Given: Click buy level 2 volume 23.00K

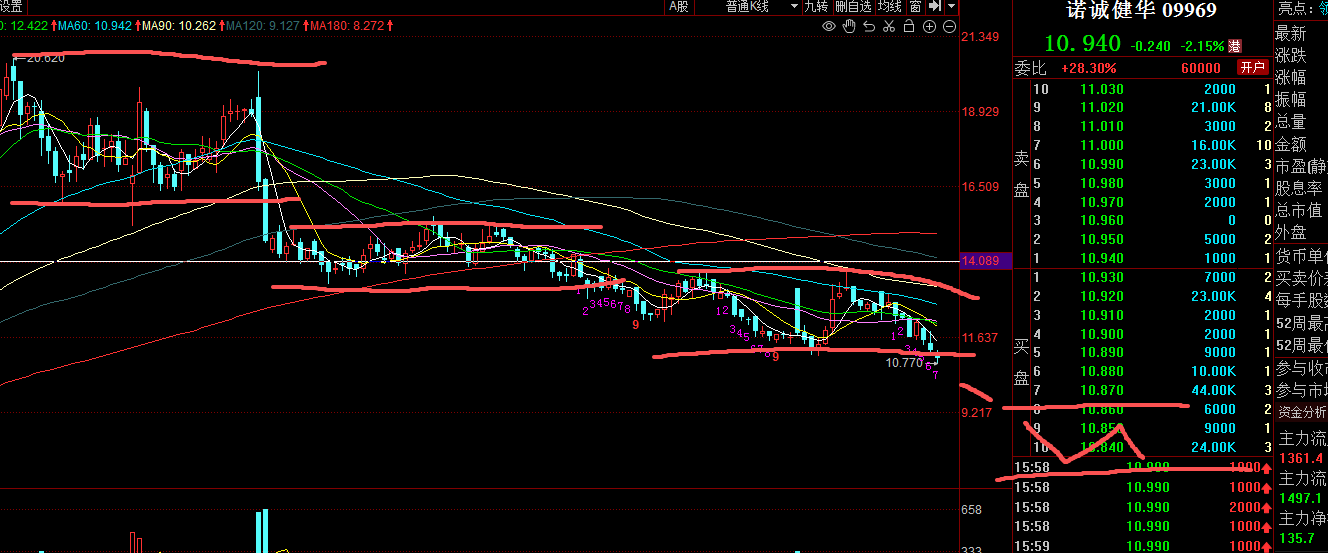Looking at the screenshot, I should tap(1213, 296).
